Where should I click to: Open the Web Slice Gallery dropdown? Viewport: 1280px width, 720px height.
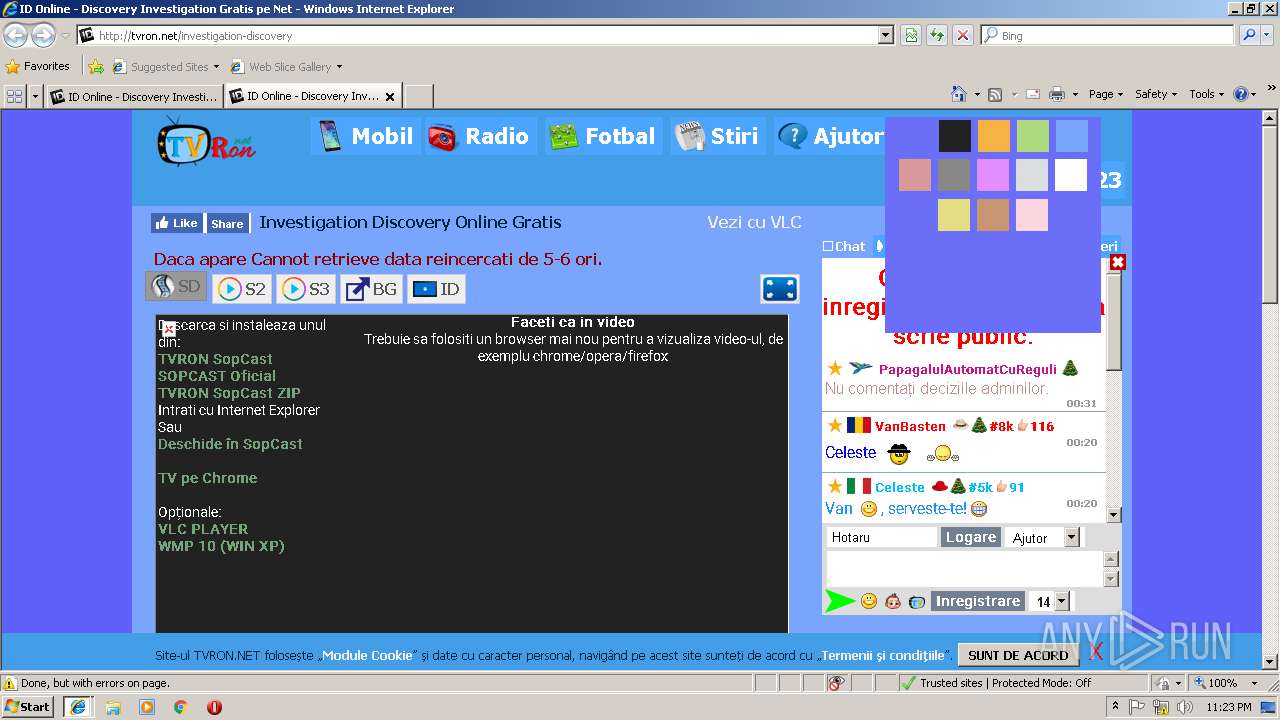pyautogui.click(x=286, y=67)
